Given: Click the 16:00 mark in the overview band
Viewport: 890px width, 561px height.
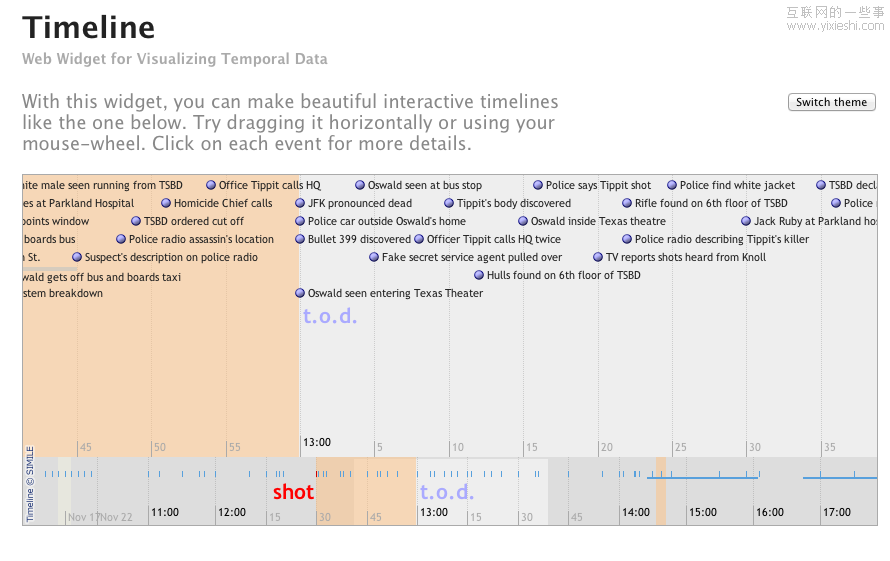Looking at the screenshot, I should pos(769,513).
